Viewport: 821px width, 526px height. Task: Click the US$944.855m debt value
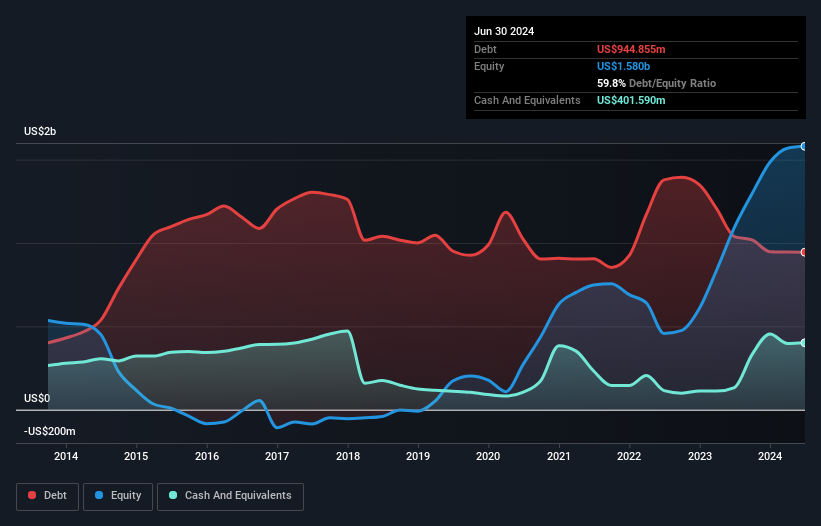point(631,49)
